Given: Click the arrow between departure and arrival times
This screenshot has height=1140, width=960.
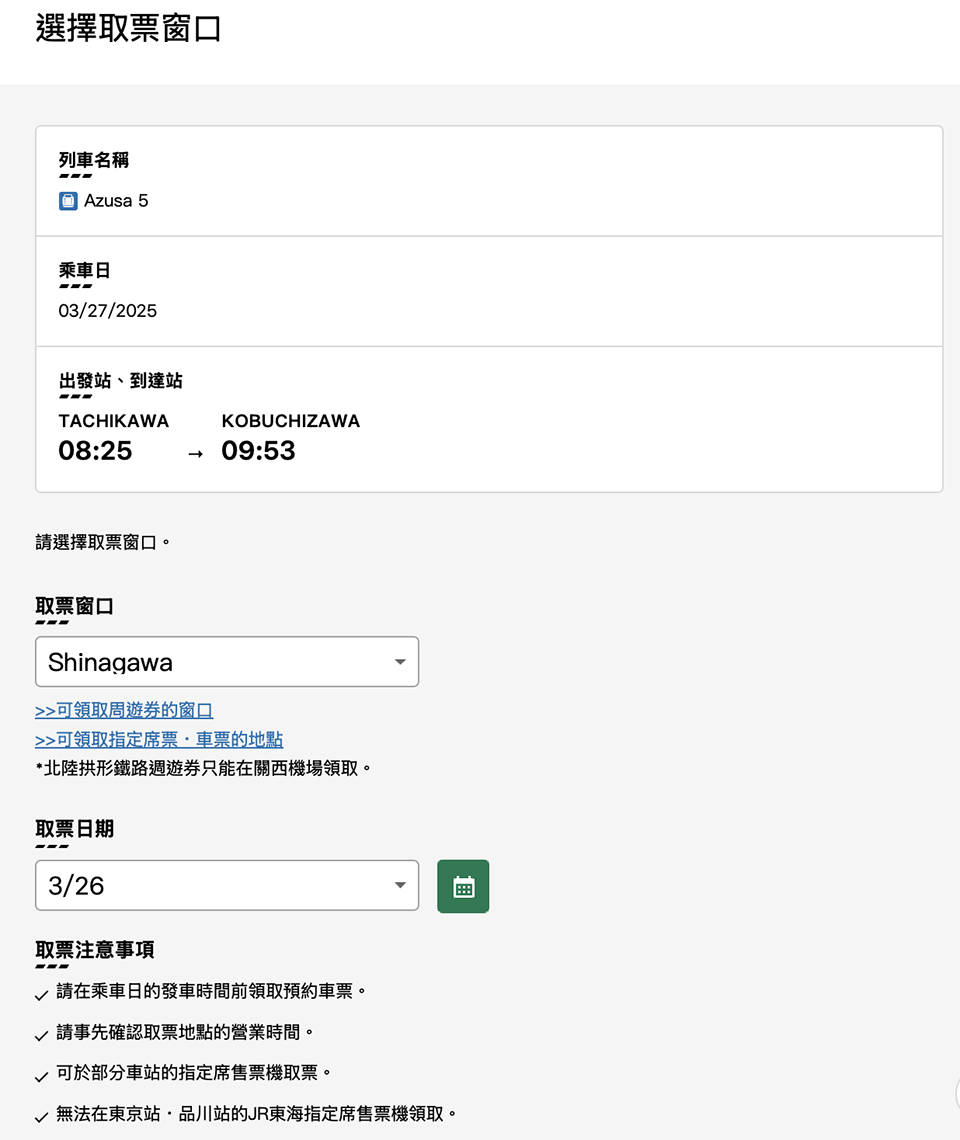Looking at the screenshot, I should [196, 454].
